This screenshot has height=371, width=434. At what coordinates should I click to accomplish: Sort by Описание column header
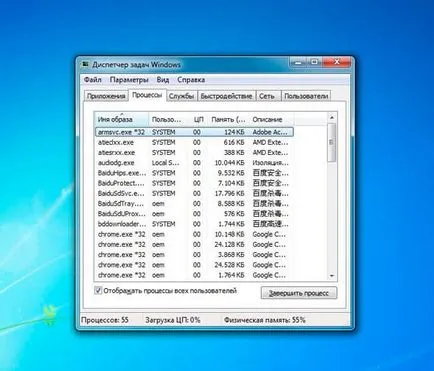pos(271,119)
